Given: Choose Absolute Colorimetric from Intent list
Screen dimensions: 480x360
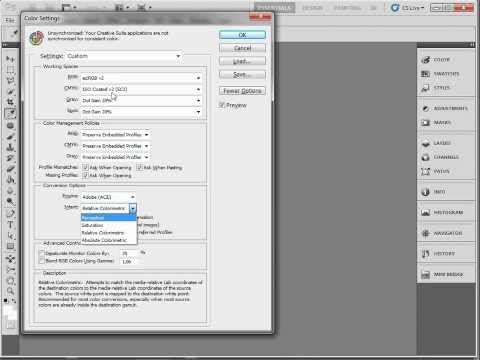Looking at the screenshot, I should [x=109, y=240].
